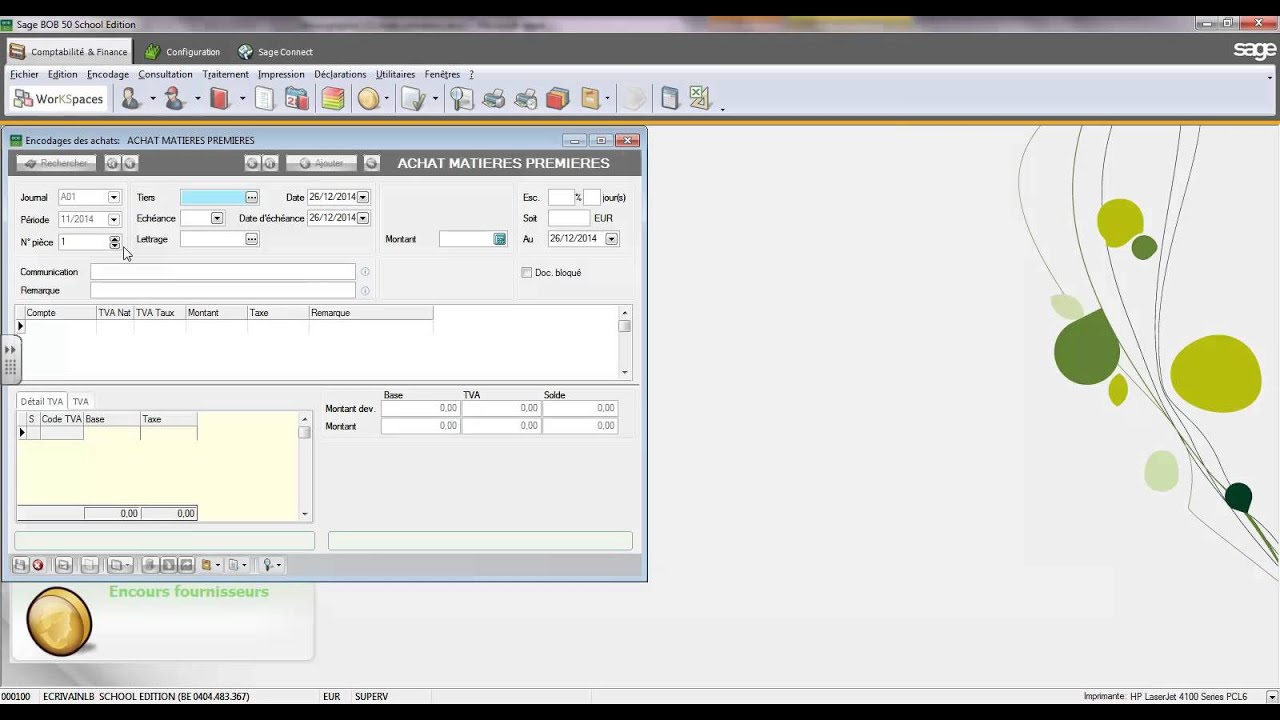Image resolution: width=1280 pixels, height=720 pixels.
Task: Open the Impression menu
Action: click(x=281, y=74)
